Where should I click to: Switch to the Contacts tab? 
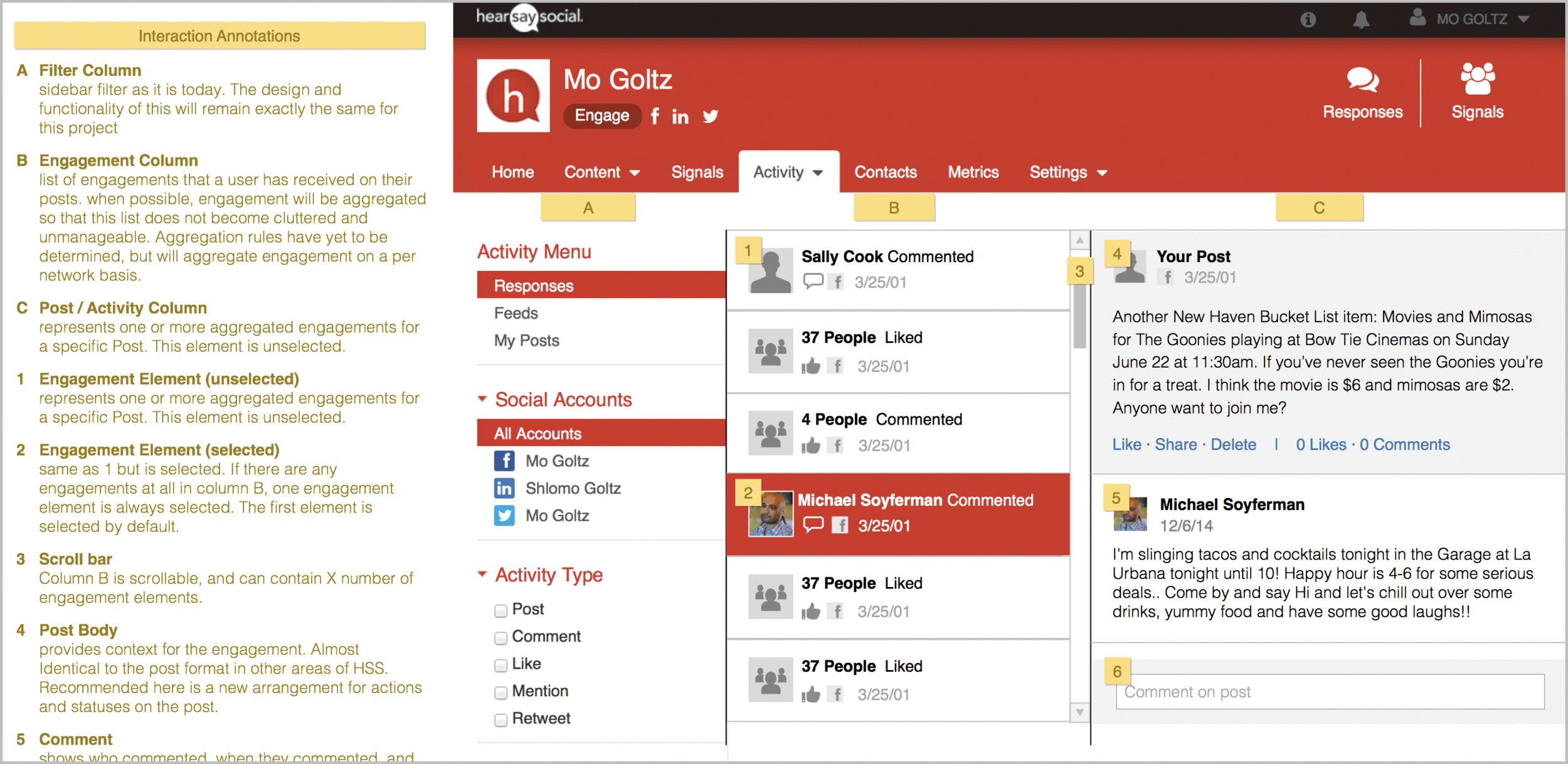coord(885,172)
